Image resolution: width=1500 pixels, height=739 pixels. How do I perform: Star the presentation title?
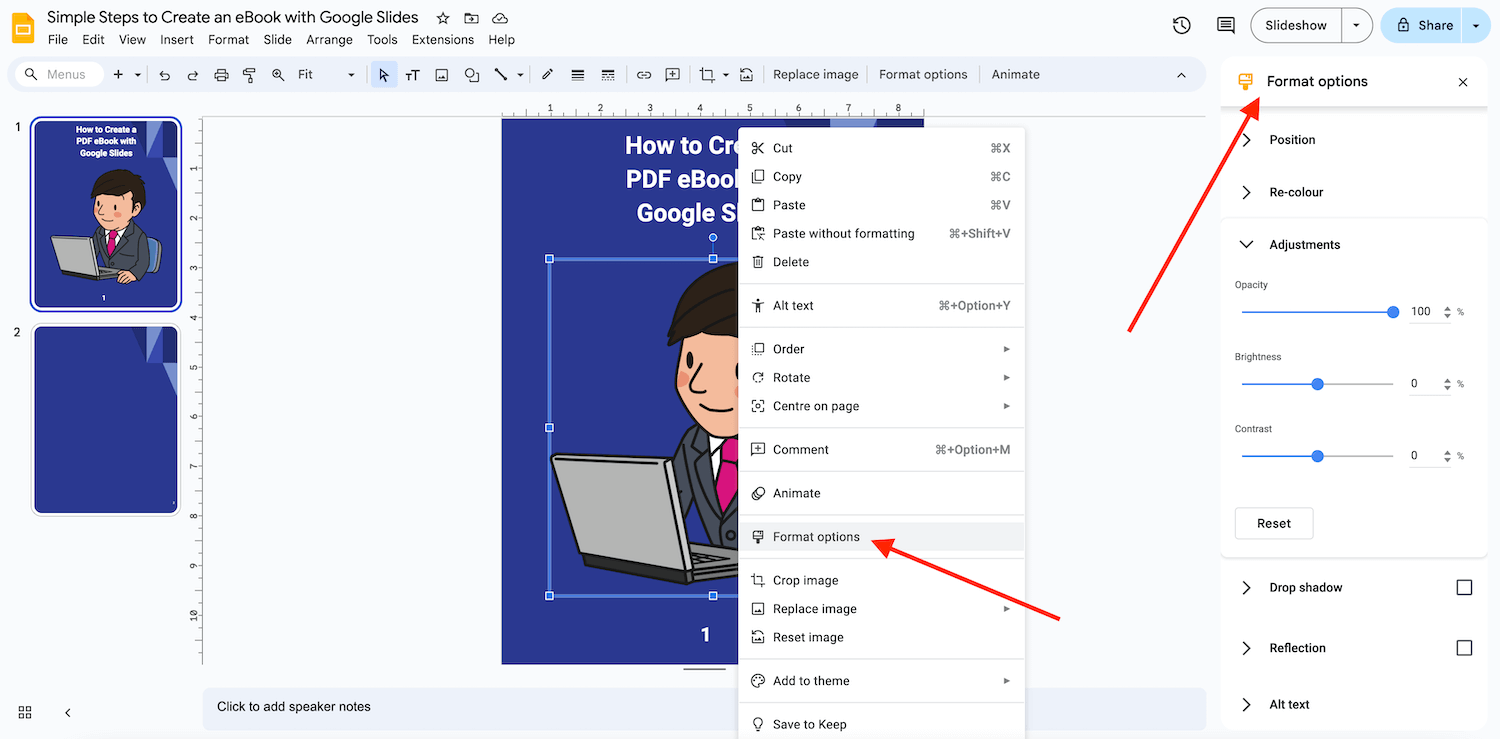(443, 18)
